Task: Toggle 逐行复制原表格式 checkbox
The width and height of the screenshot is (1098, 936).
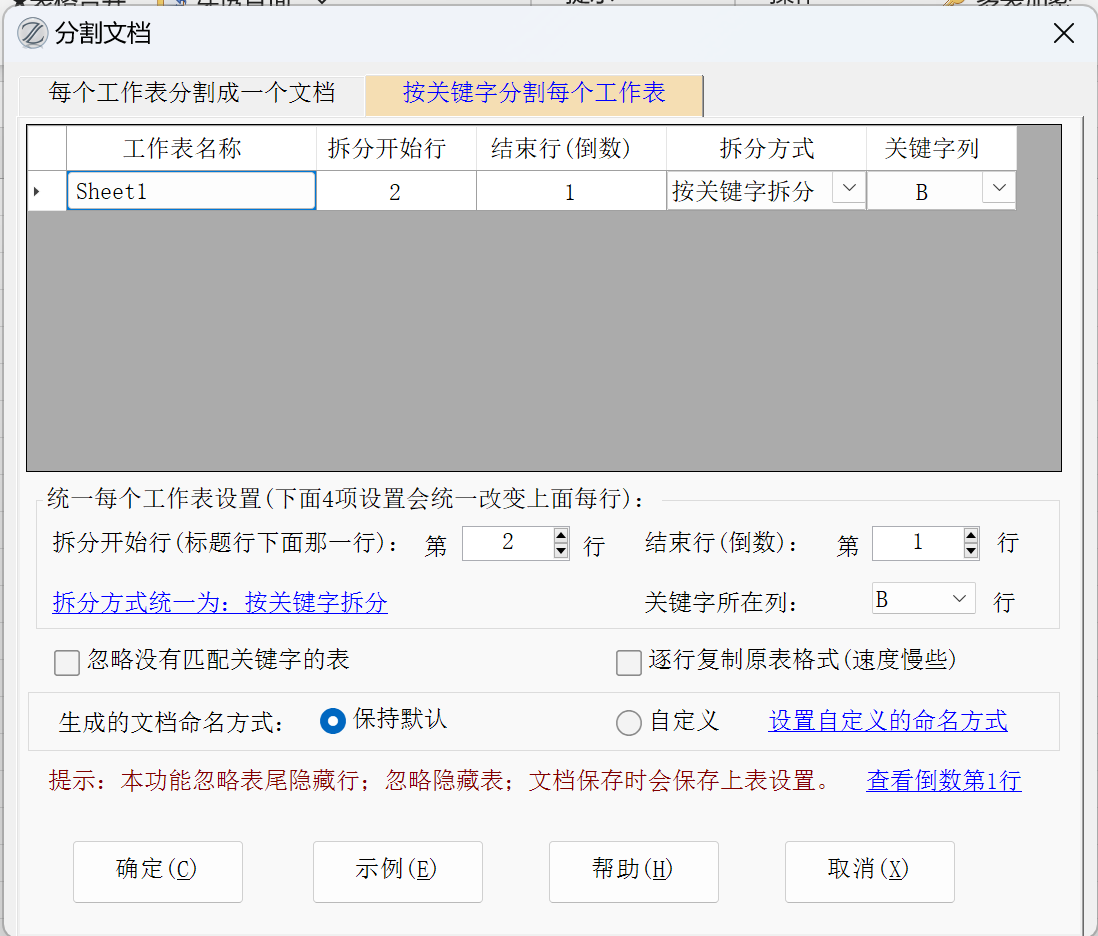Action: [629, 662]
